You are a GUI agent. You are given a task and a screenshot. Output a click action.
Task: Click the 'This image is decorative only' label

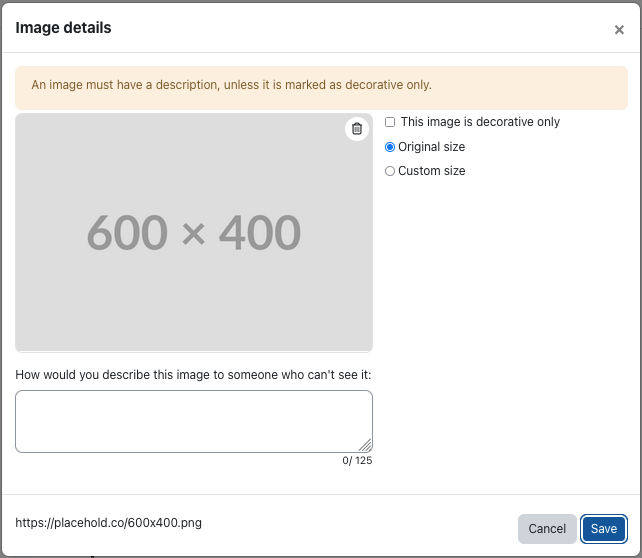480,122
